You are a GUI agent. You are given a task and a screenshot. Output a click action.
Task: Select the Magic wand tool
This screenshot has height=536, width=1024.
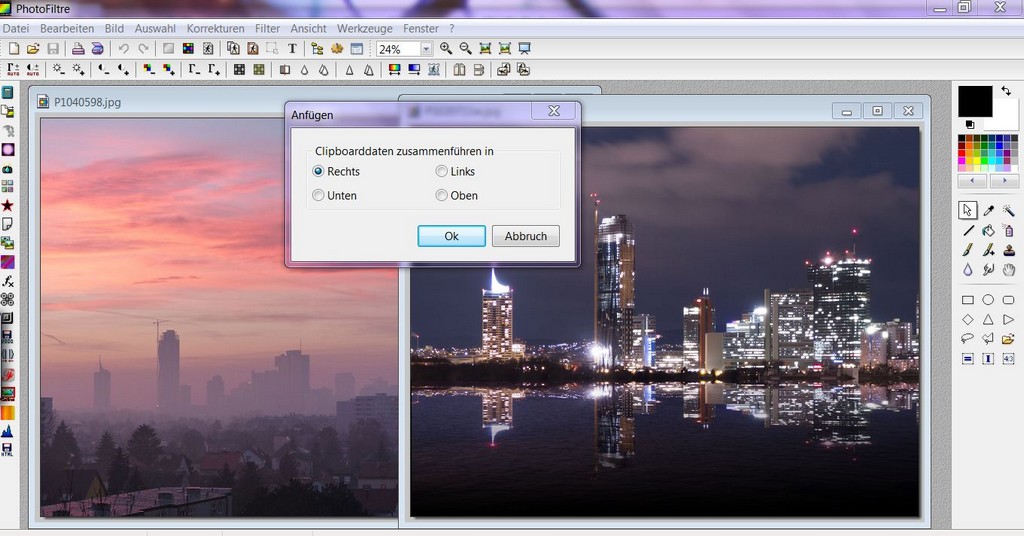pyautogui.click(x=1008, y=210)
